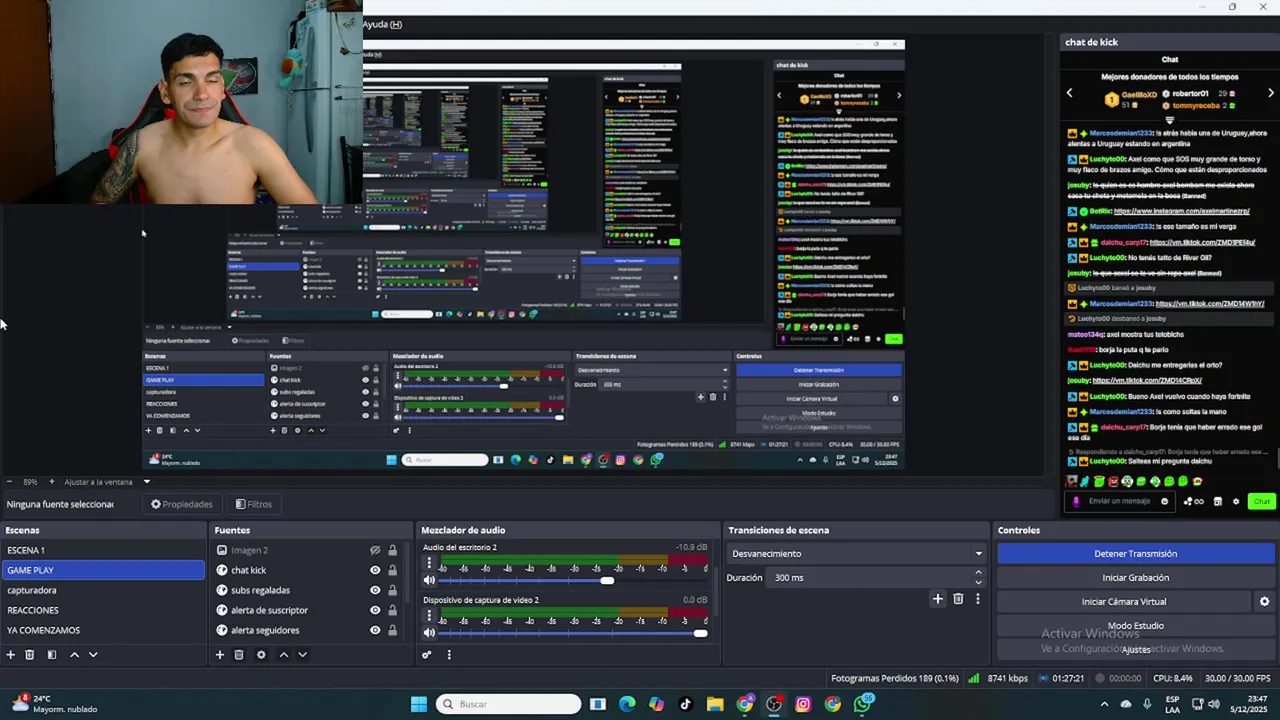Select the YA COMENZAMOS scene
This screenshot has width=1280, height=720.
click(x=103, y=630)
